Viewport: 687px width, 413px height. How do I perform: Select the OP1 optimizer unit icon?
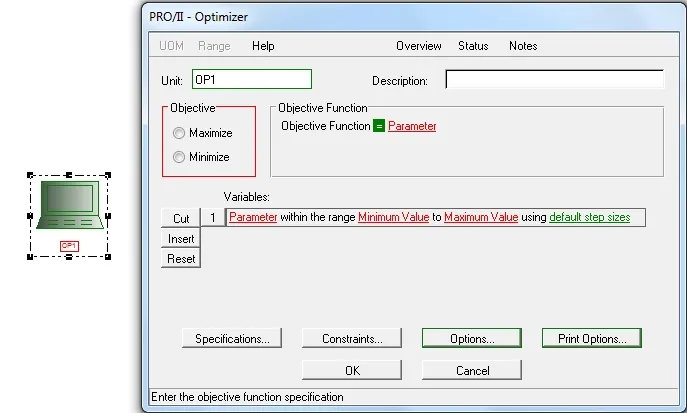pyautogui.click(x=70, y=204)
